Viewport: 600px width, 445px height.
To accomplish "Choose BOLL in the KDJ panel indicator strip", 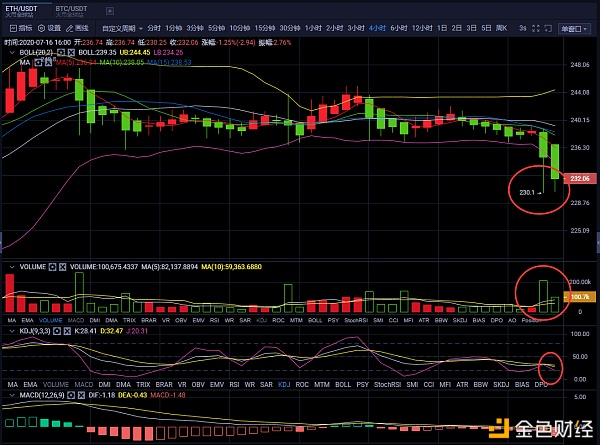I will pos(343,385).
